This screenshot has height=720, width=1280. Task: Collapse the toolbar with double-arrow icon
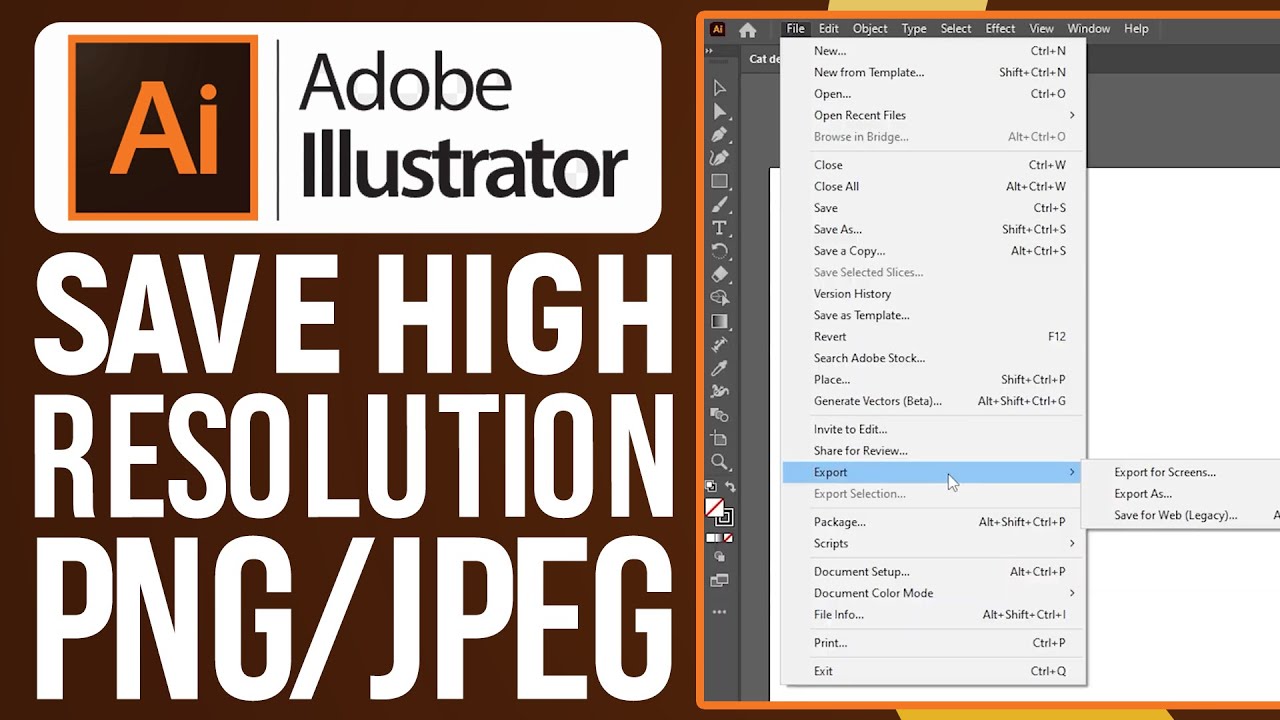click(709, 49)
